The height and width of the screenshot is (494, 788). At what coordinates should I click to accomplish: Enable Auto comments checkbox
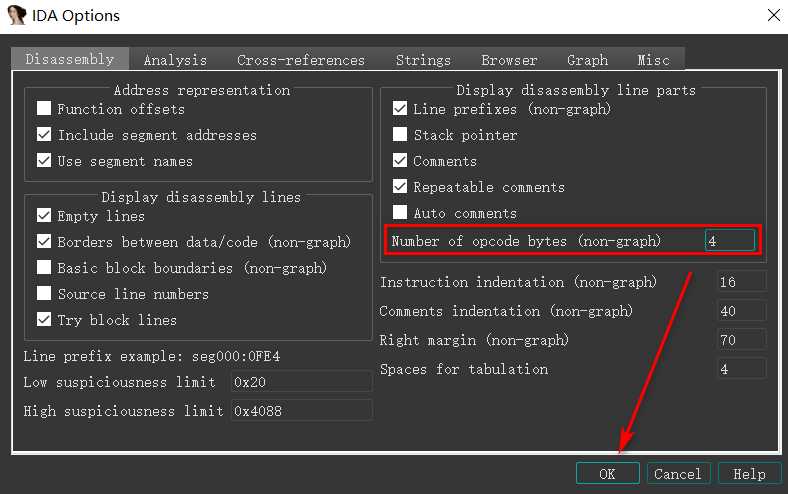[x=400, y=213]
